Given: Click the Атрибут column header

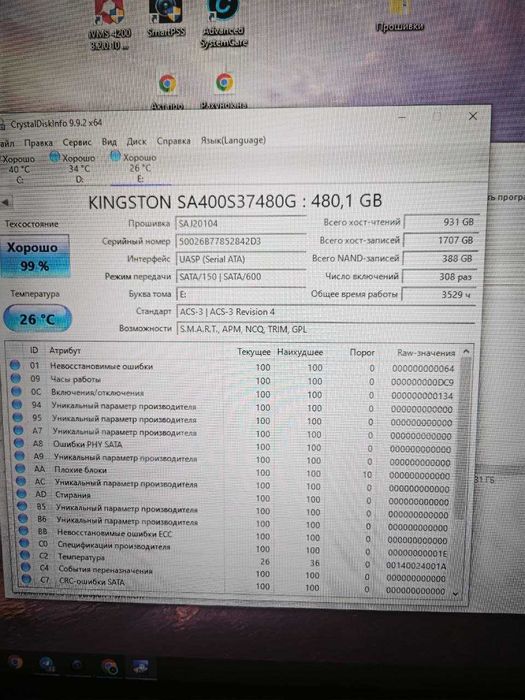Looking at the screenshot, I should pyautogui.click(x=65, y=350).
